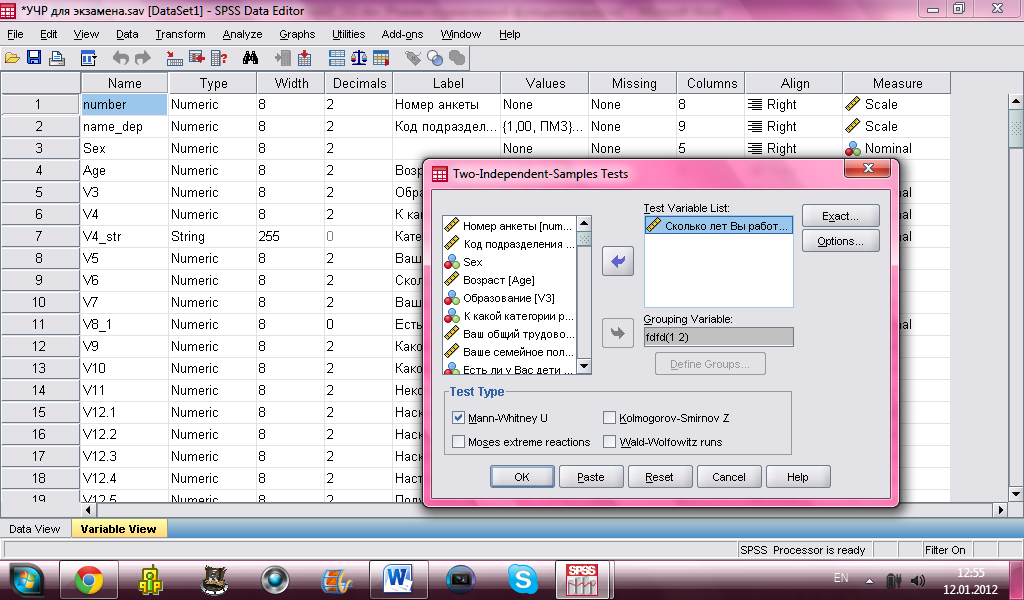Click OK in Two-Independent-Samples dialog
Screen dimensions: 1024x600
522,477
